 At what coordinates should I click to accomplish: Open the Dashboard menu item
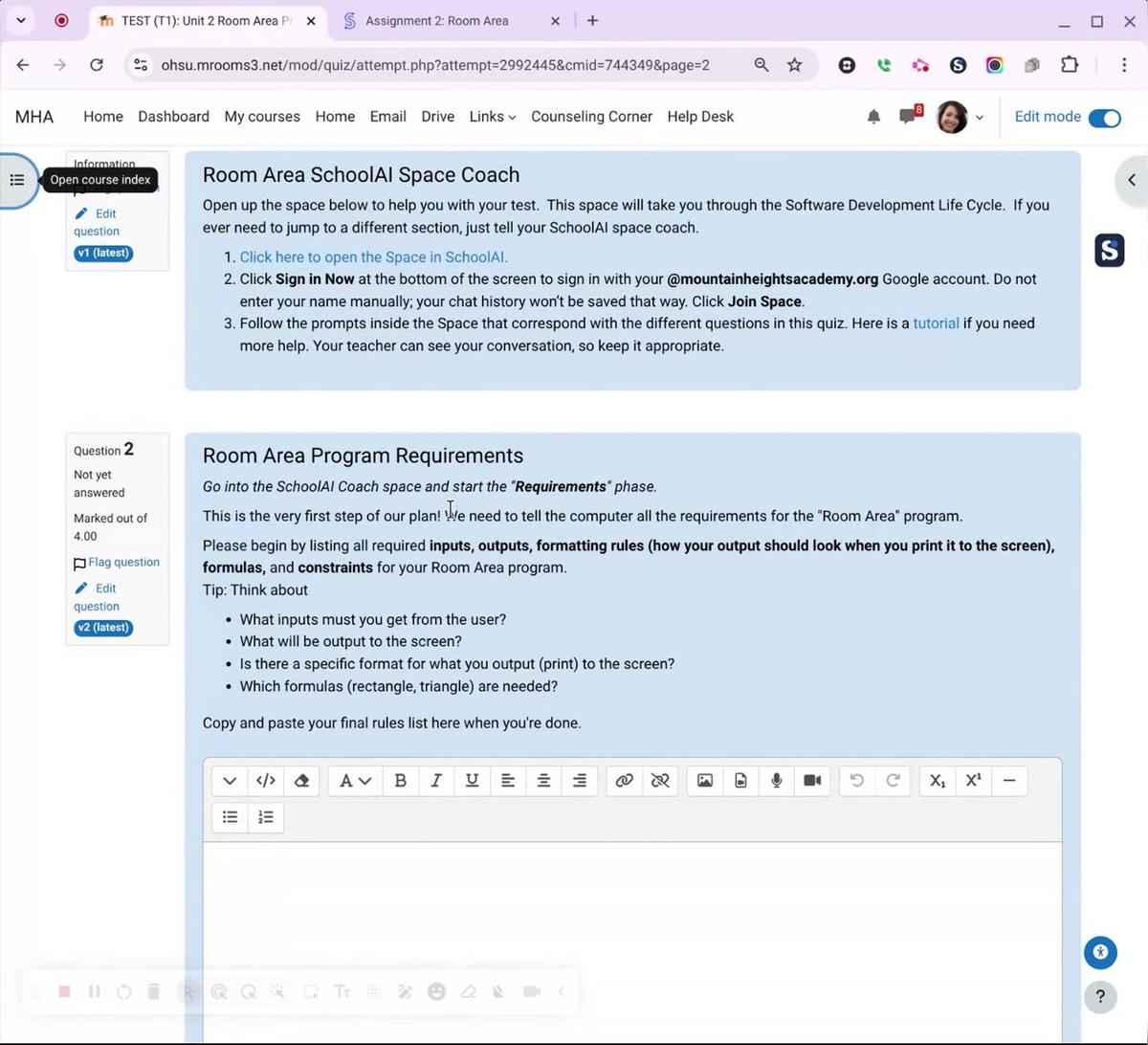click(173, 117)
